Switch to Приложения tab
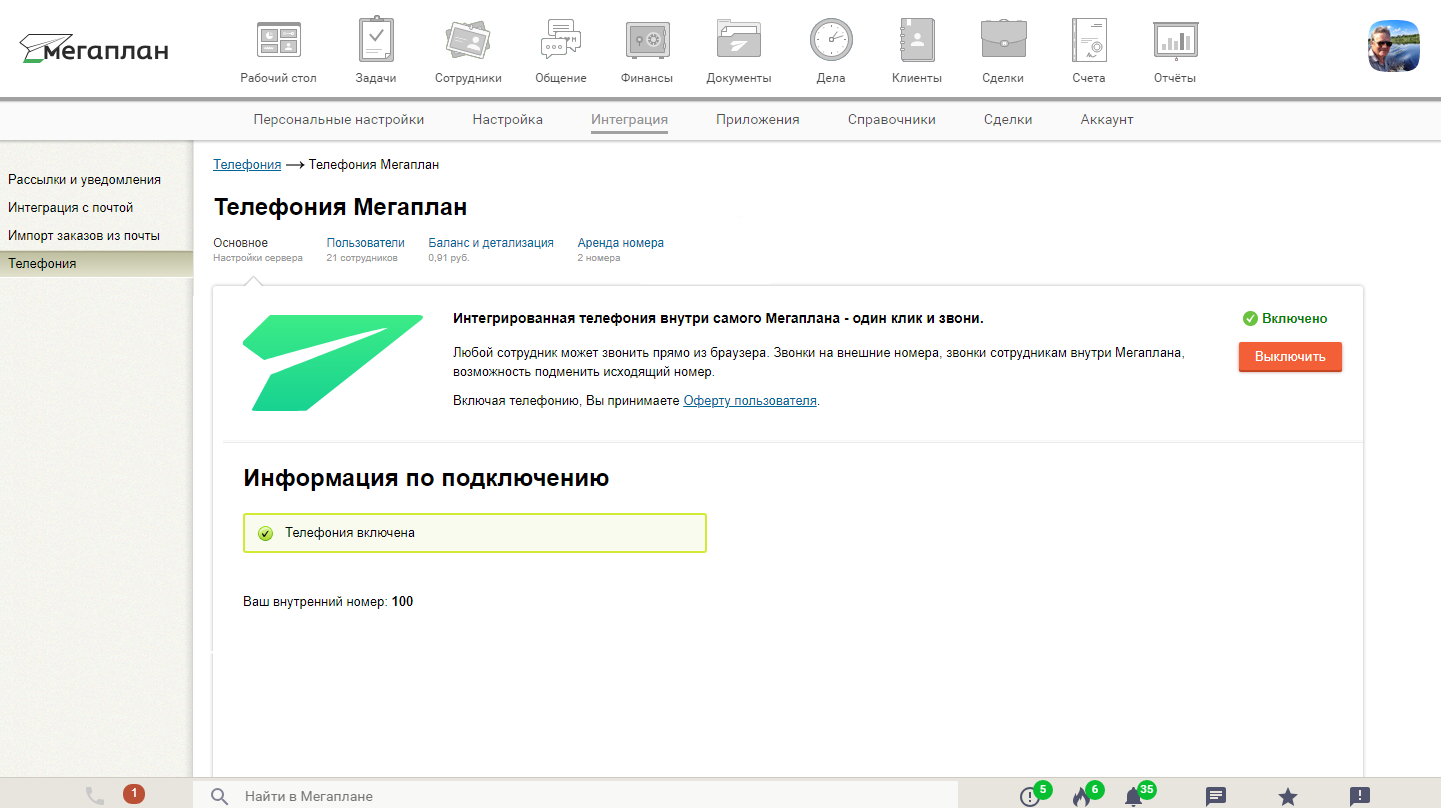 (758, 119)
